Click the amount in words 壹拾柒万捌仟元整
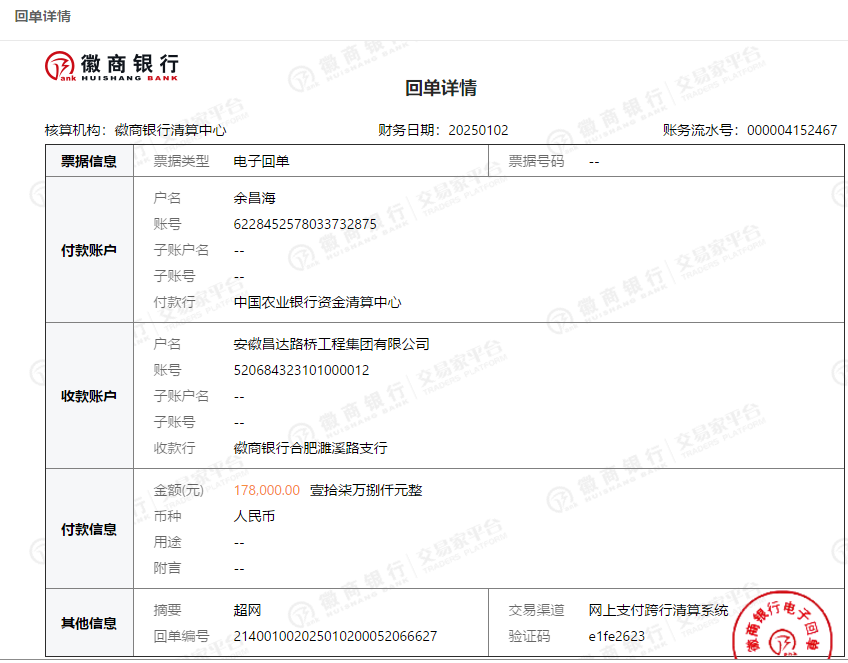The height and width of the screenshot is (663, 848). tap(366, 490)
